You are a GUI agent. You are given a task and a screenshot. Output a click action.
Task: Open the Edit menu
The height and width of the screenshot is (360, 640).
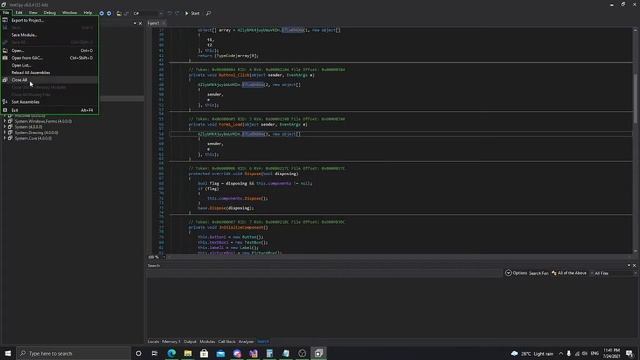(19, 13)
